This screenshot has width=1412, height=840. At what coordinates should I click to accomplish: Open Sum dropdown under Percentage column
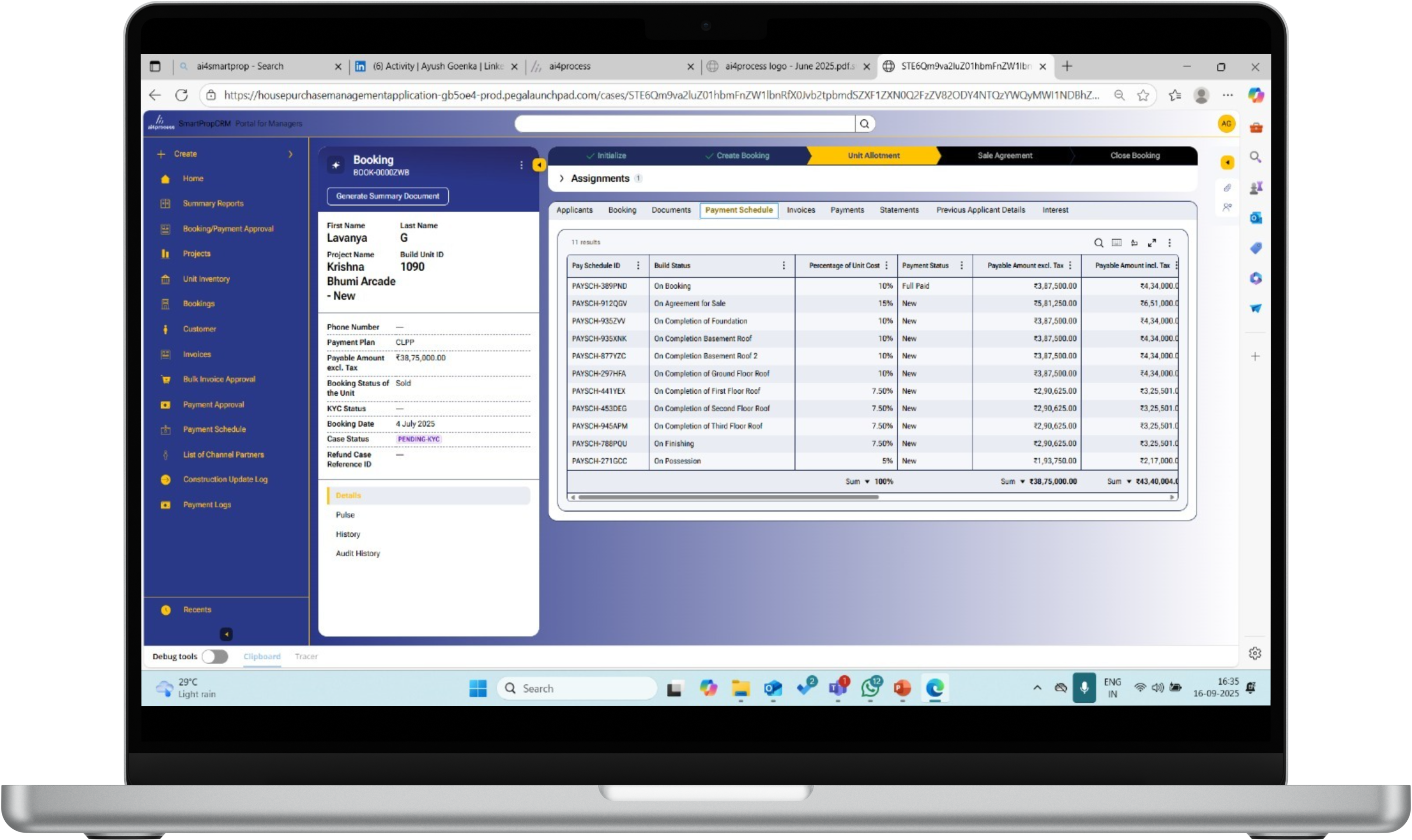(867, 482)
